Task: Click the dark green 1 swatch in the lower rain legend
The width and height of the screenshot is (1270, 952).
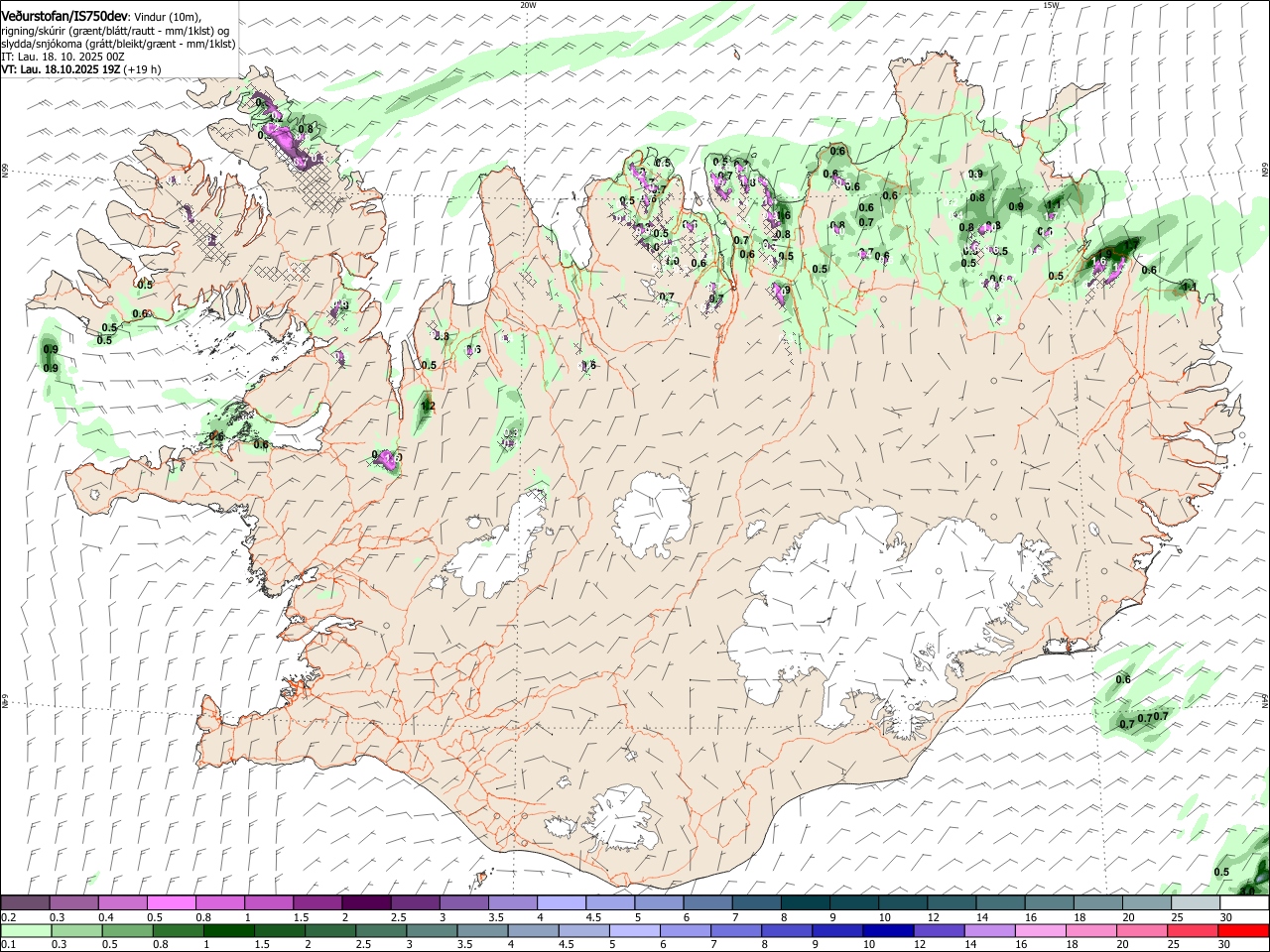Action: (x=228, y=930)
